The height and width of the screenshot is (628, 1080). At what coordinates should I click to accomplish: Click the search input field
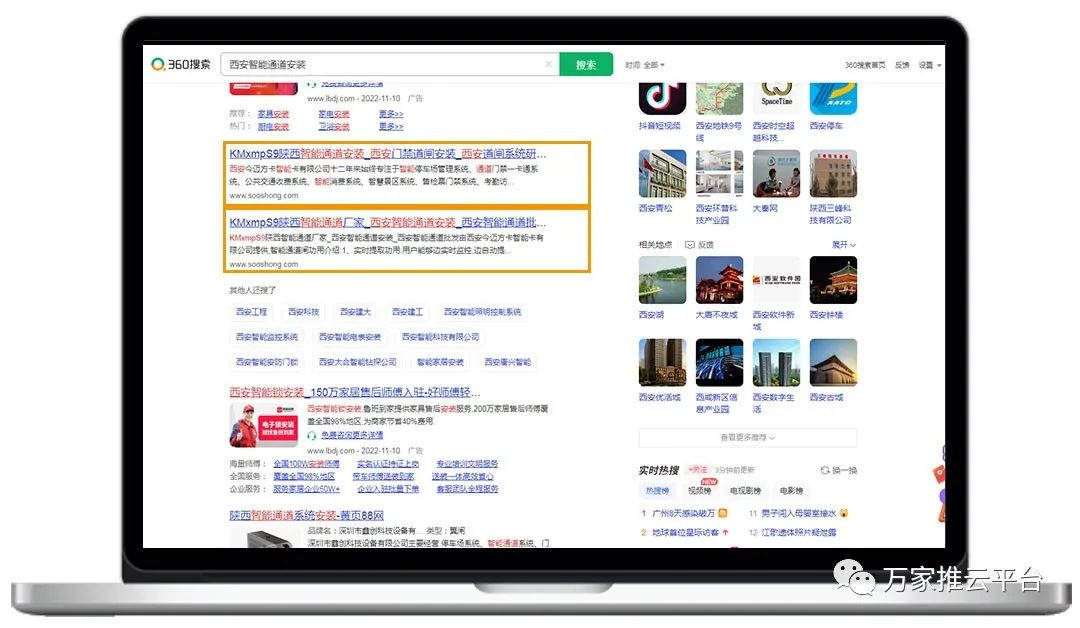point(380,64)
